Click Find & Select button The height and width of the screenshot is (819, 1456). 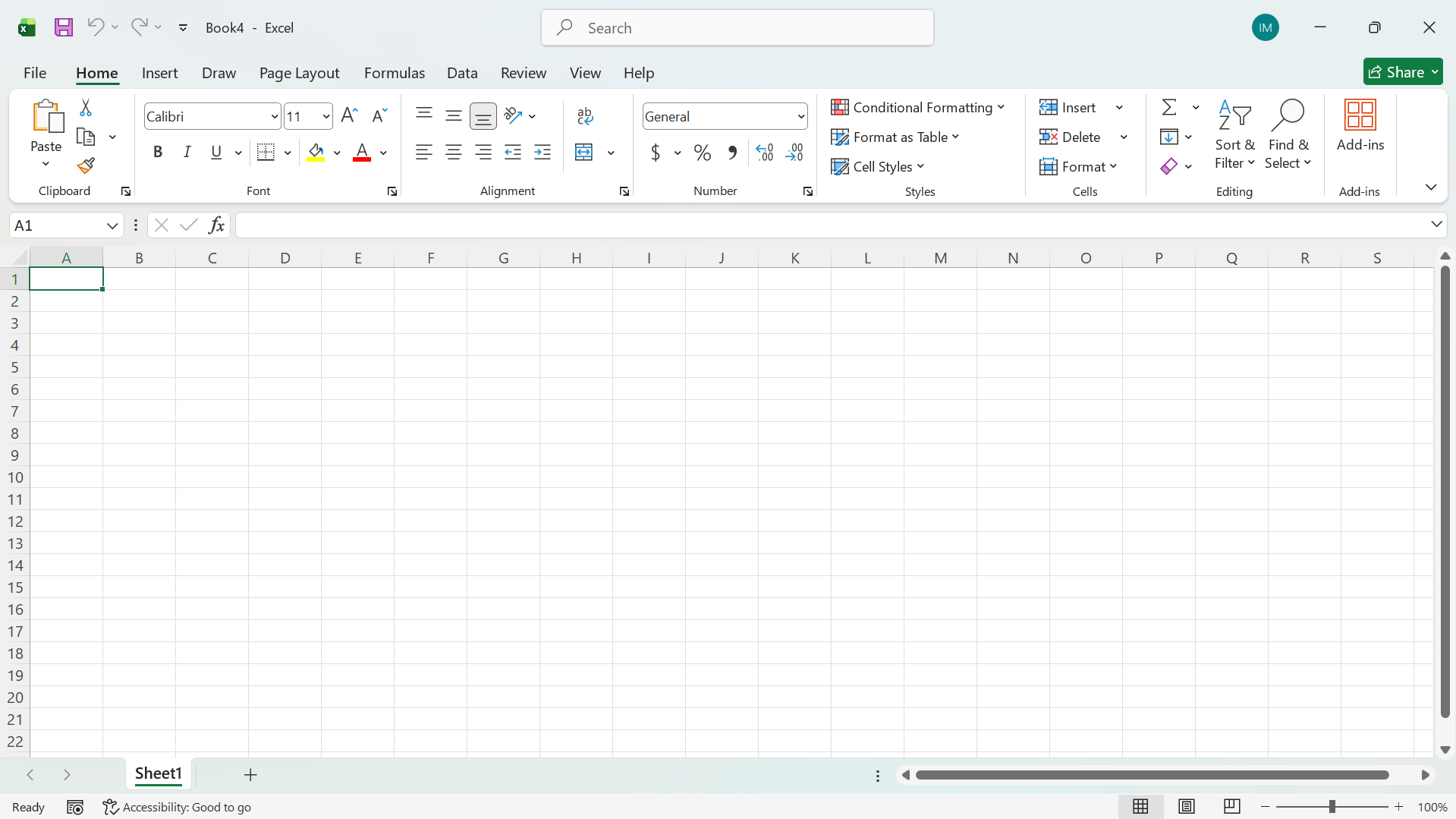click(x=1288, y=134)
